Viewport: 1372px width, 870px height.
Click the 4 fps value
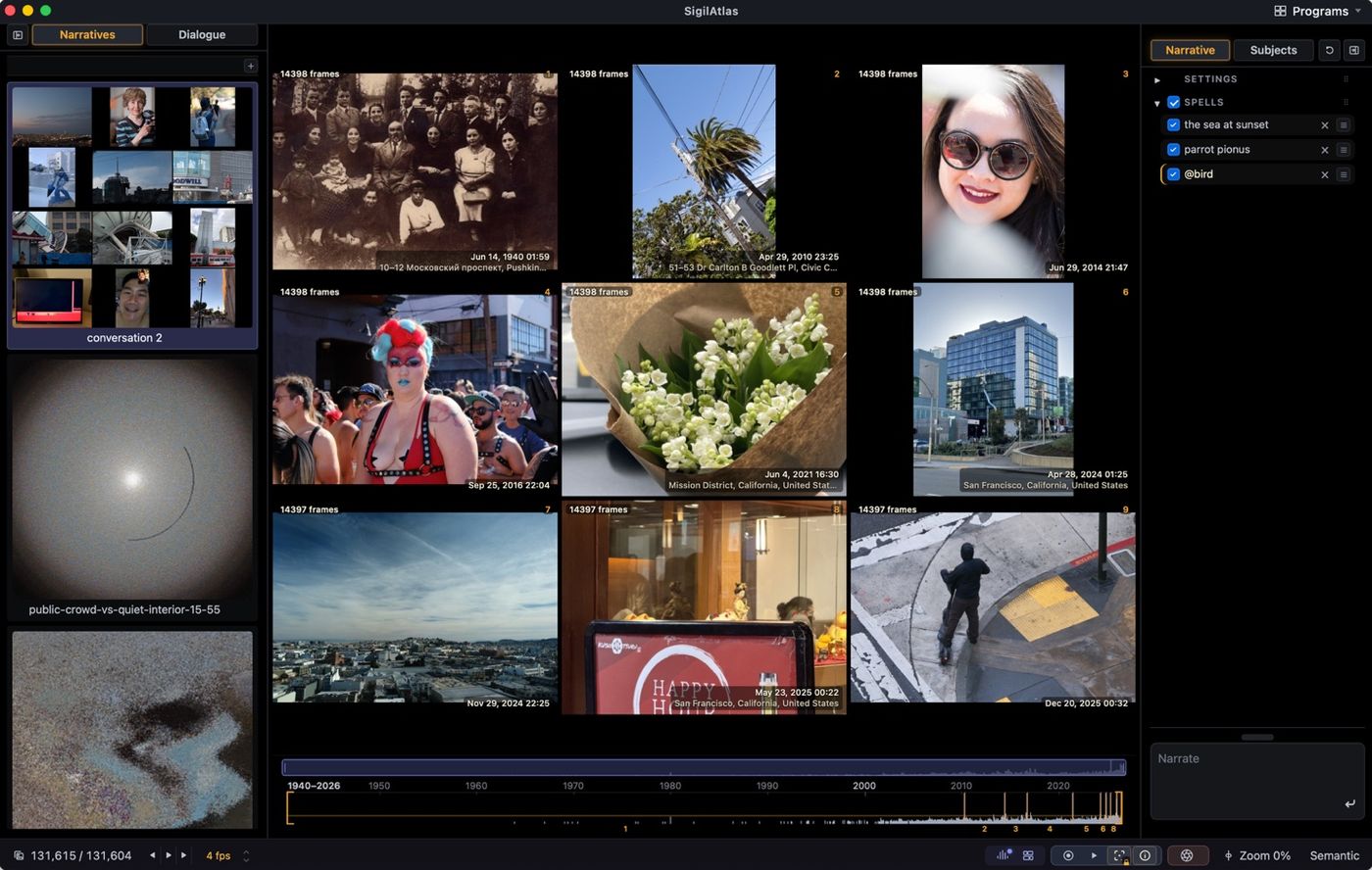click(218, 855)
